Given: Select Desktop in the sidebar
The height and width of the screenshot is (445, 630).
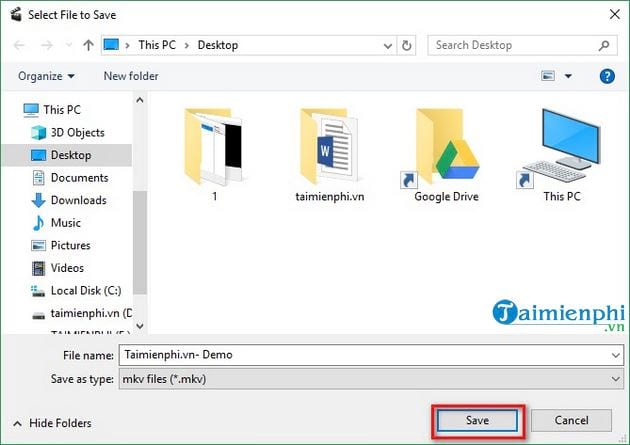Looking at the screenshot, I should coord(67,155).
